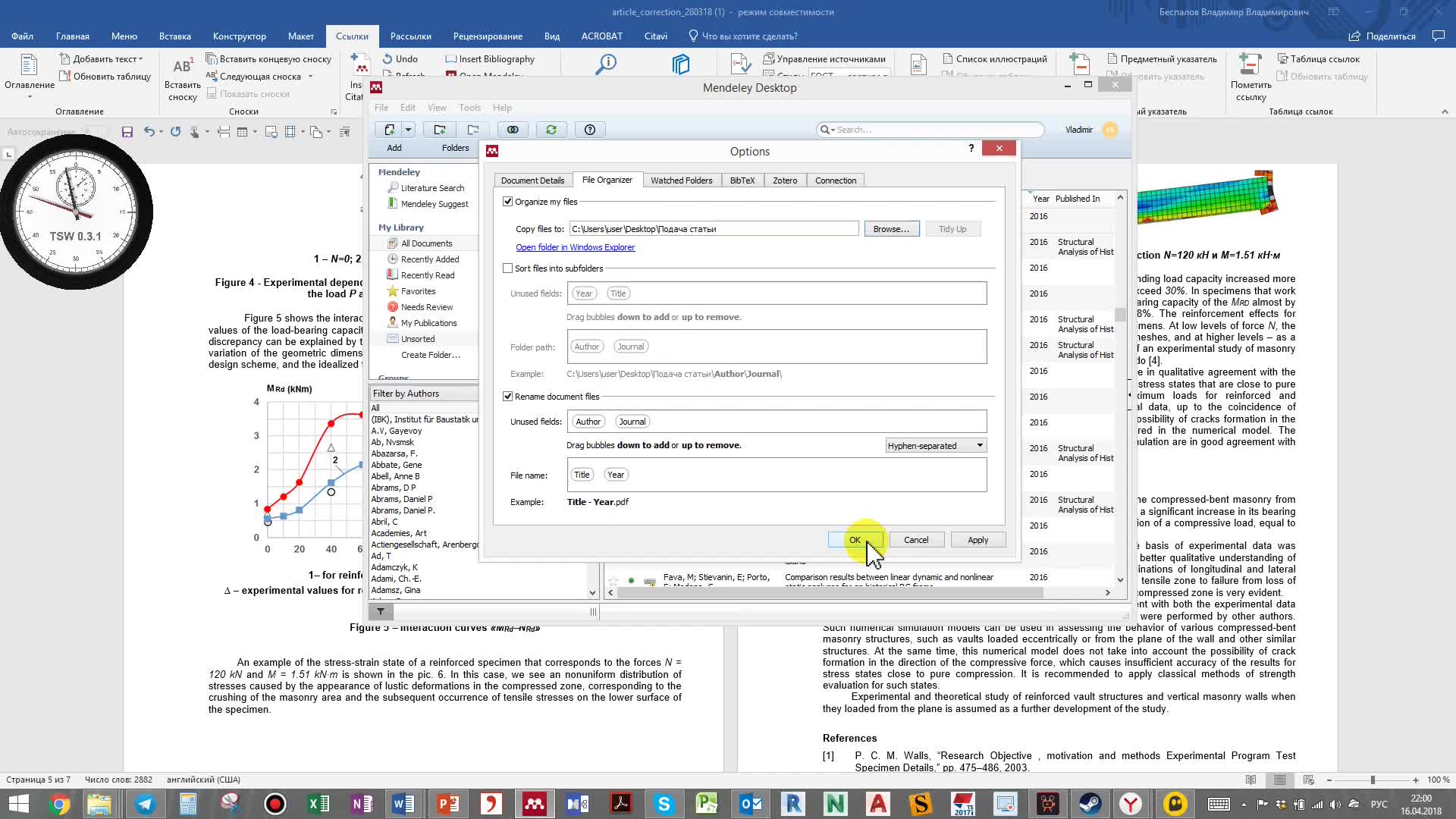Open Steam from the Windows taskbar
Image resolution: width=1456 pixels, height=819 pixels.
click(1090, 804)
